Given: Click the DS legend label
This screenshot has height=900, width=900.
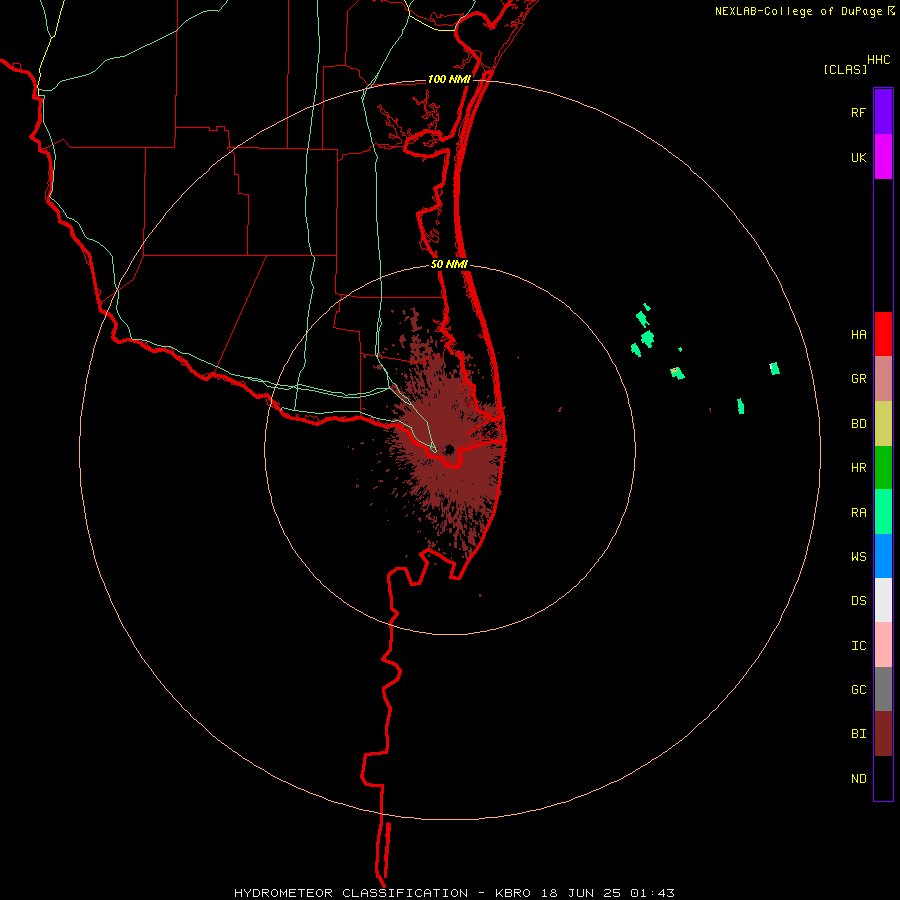Looking at the screenshot, I should click(858, 601).
